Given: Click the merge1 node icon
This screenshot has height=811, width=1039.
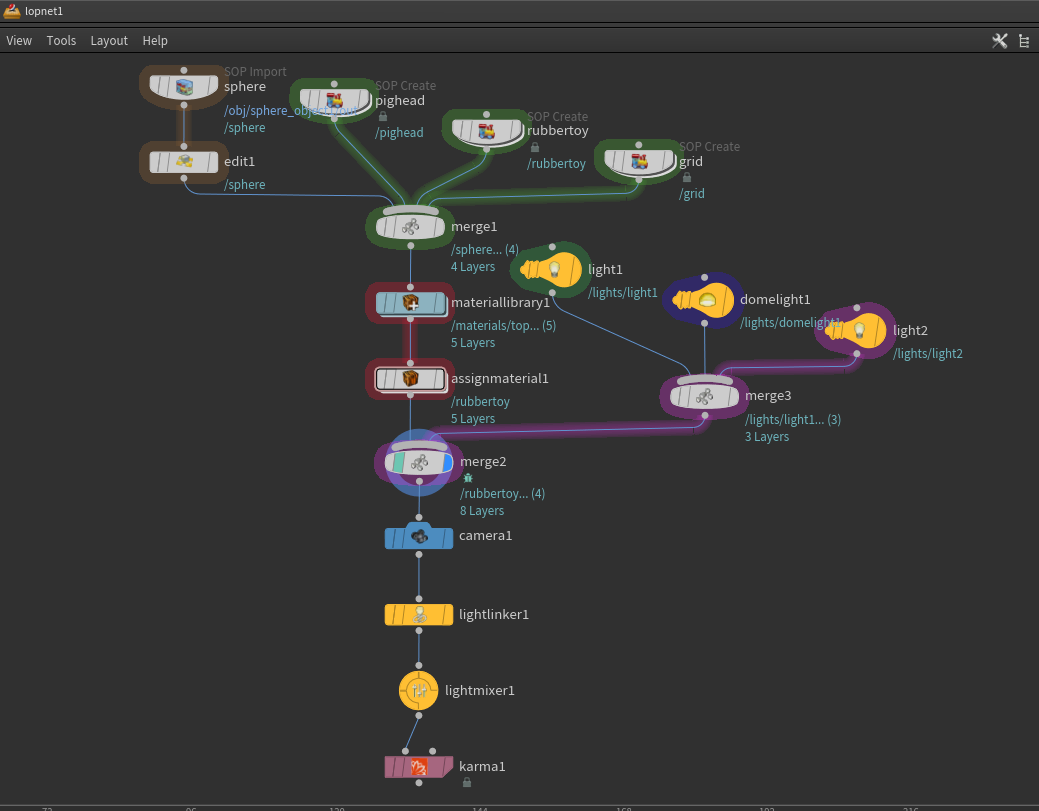Looking at the screenshot, I should click(409, 226).
